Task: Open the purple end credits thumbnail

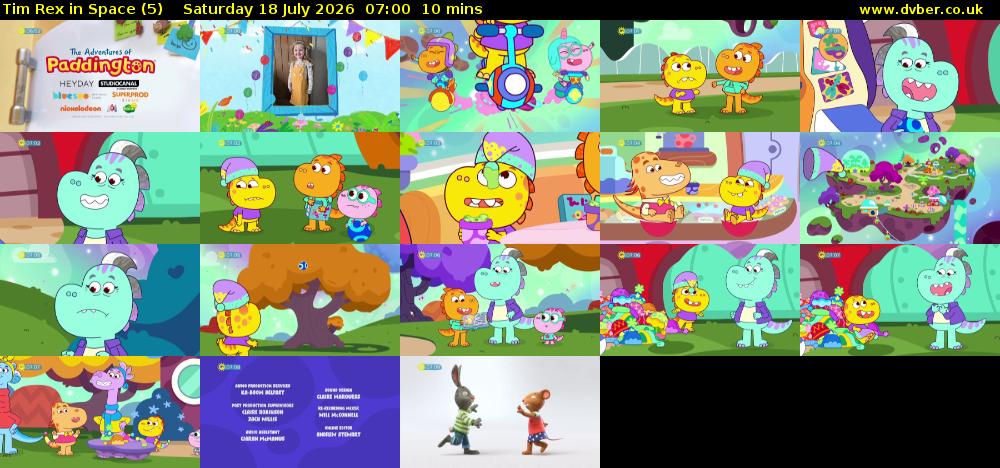Action: tap(300, 412)
